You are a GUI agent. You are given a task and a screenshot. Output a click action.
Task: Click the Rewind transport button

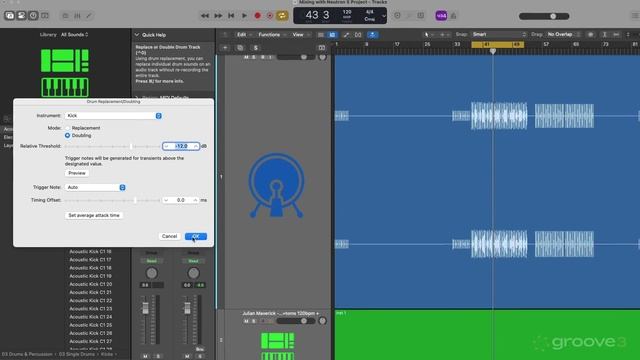[205, 16]
